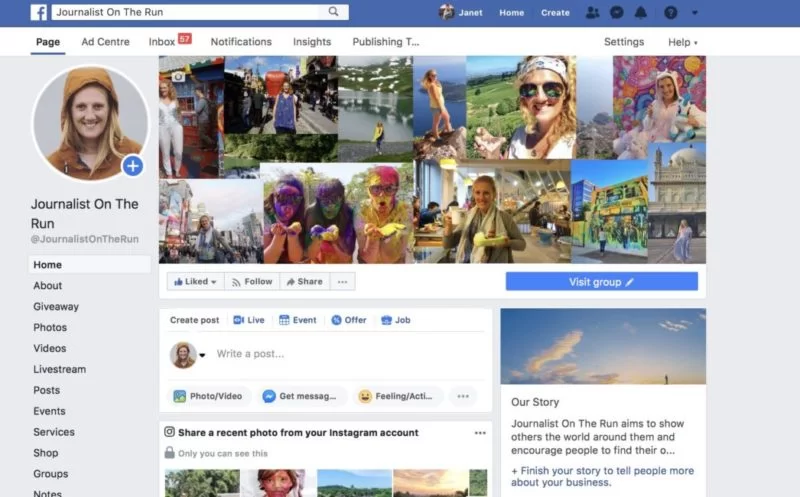Image resolution: width=800 pixels, height=497 pixels.
Task: Click the Photo/Video button
Action: coord(209,396)
